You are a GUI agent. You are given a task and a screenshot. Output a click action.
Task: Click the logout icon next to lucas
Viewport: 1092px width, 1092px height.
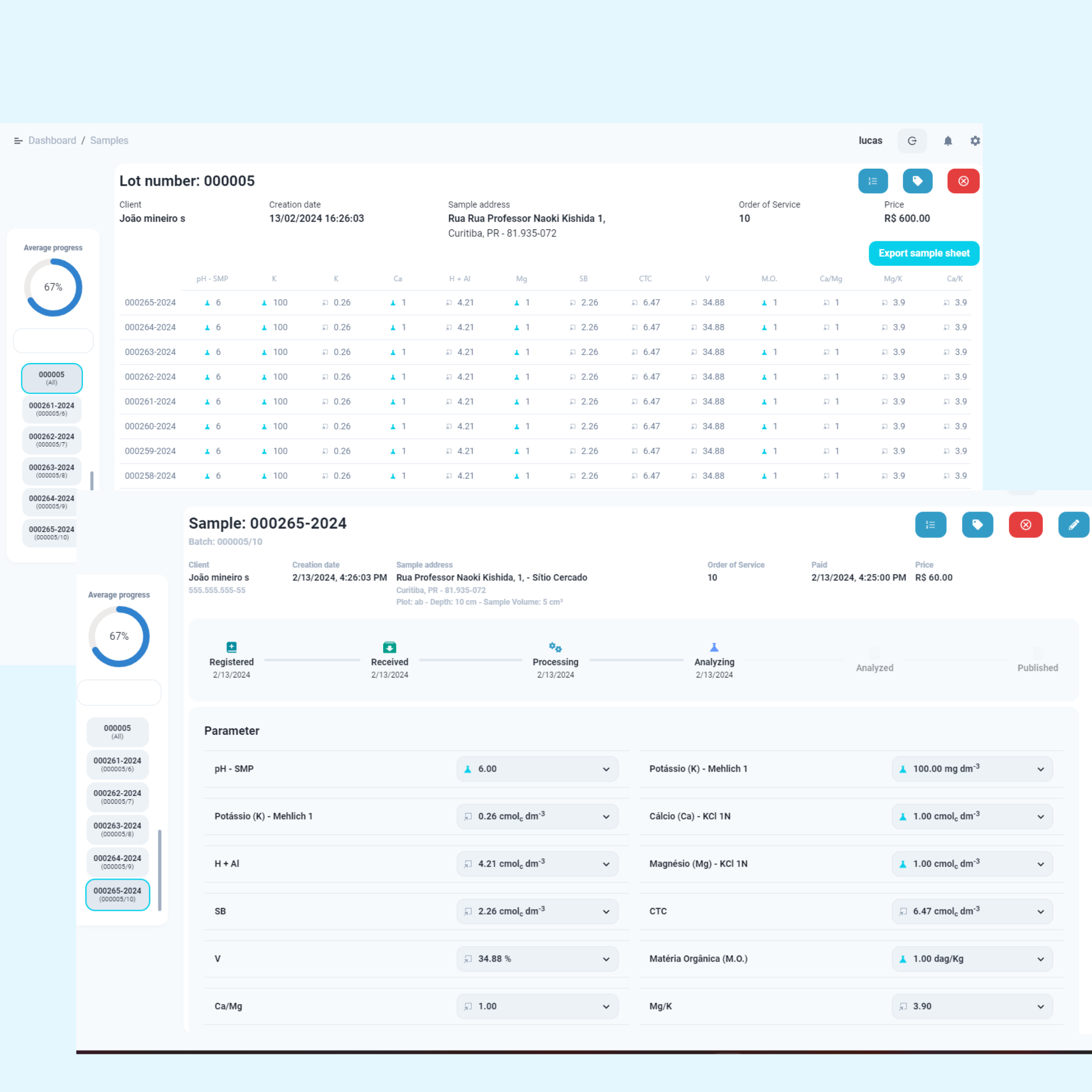pos(912,141)
